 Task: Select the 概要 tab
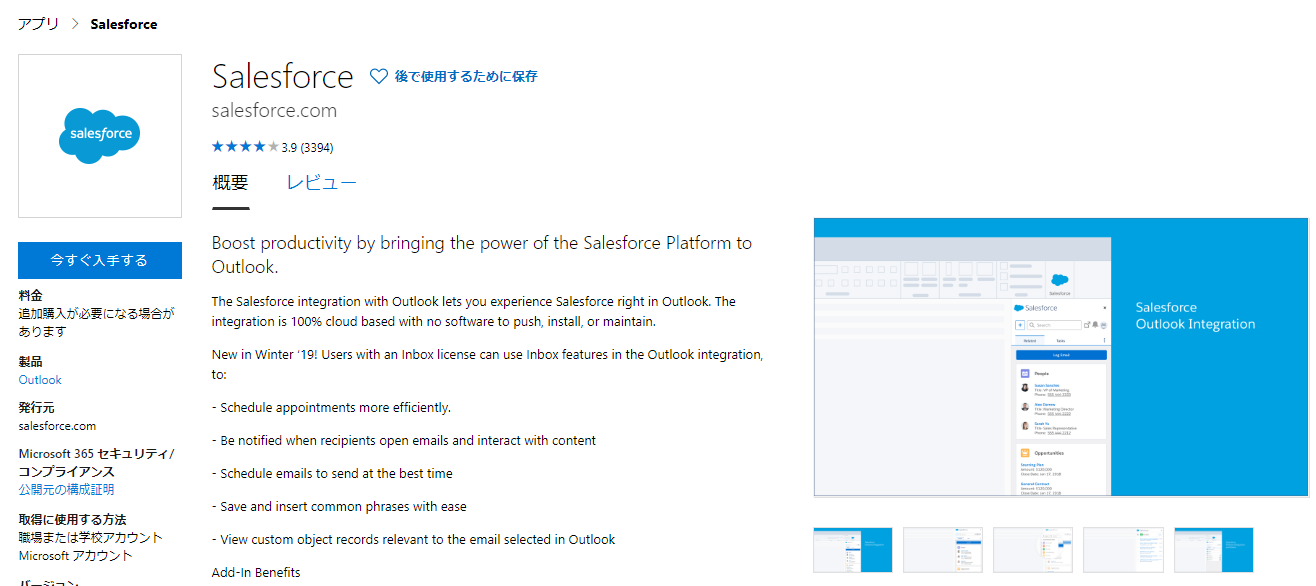pos(230,183)
